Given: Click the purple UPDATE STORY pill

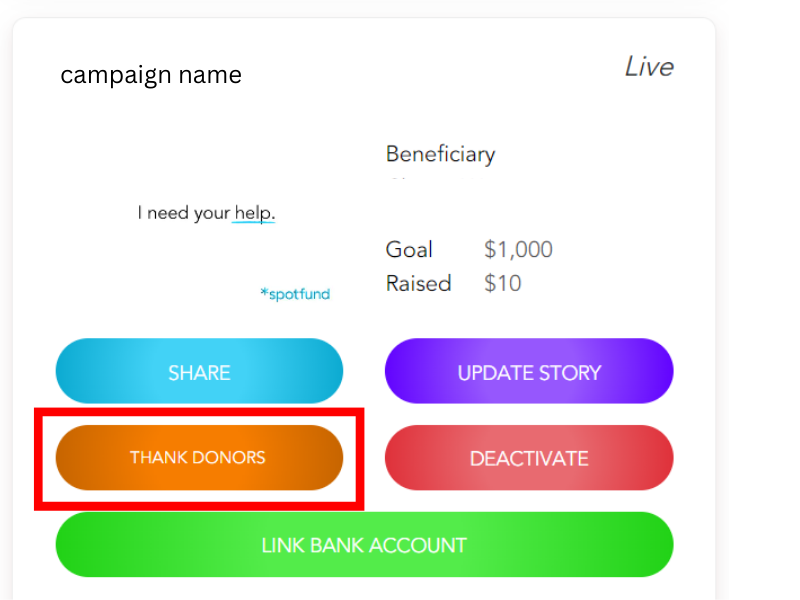Looking at the screenshot, I should [529, 371].
